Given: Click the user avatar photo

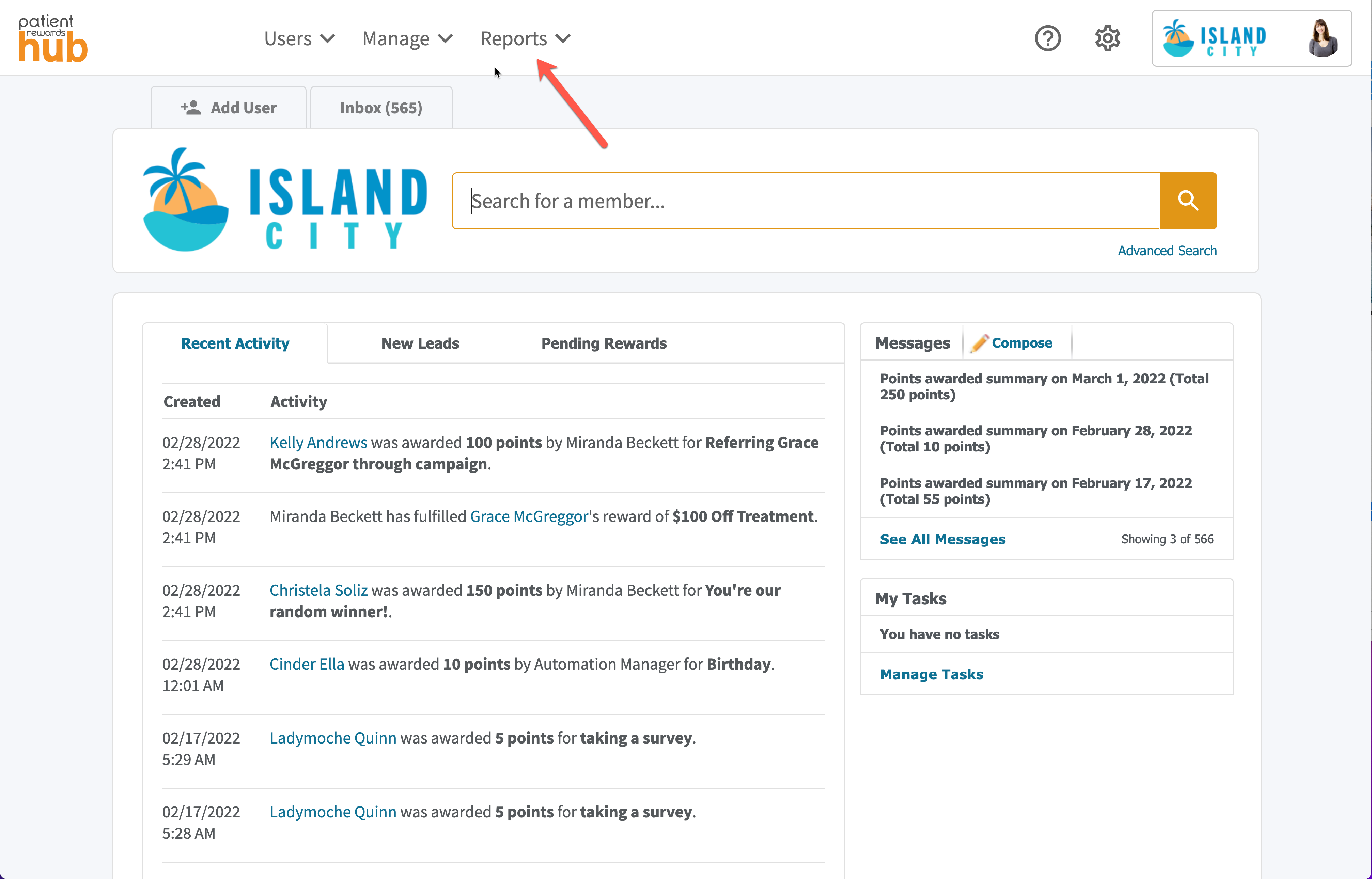Looking at the screenshot, I should (1322, 38).
